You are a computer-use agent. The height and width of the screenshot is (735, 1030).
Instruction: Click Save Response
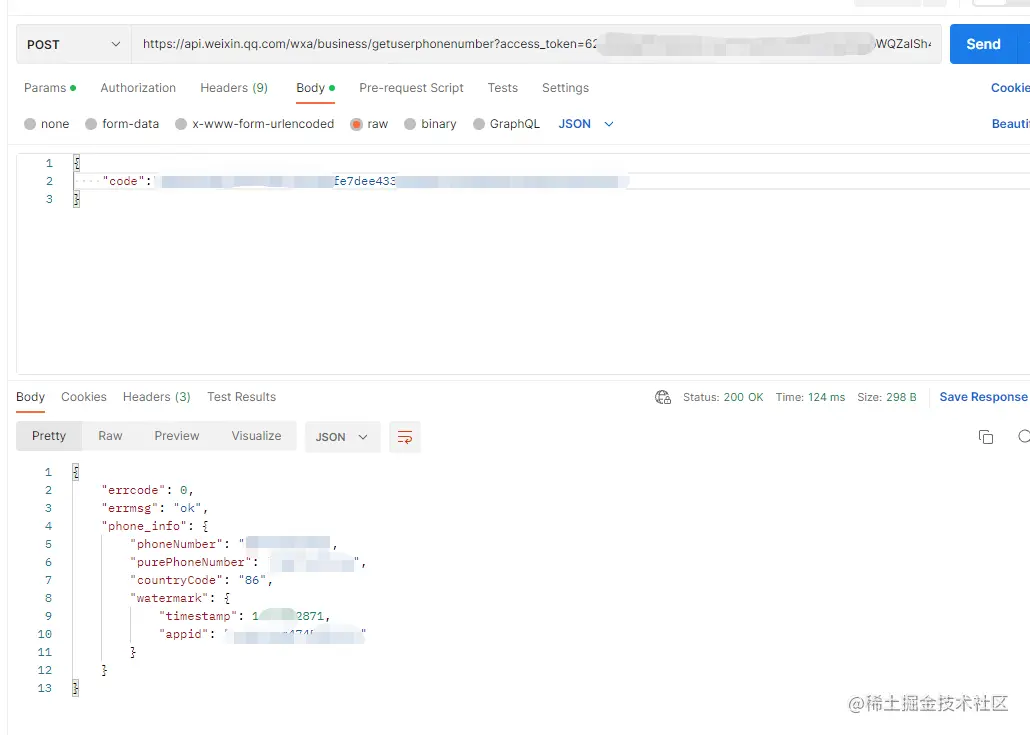[x=983, y=397]
